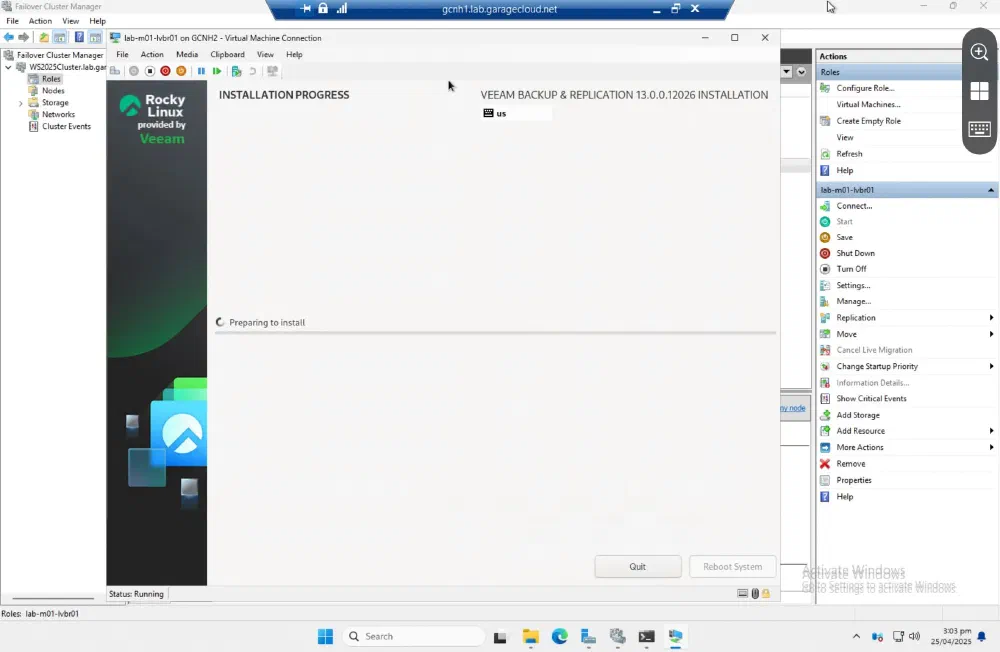Click the Forward arrow in Failover Cluster Manager toolbar

[24, 37]
